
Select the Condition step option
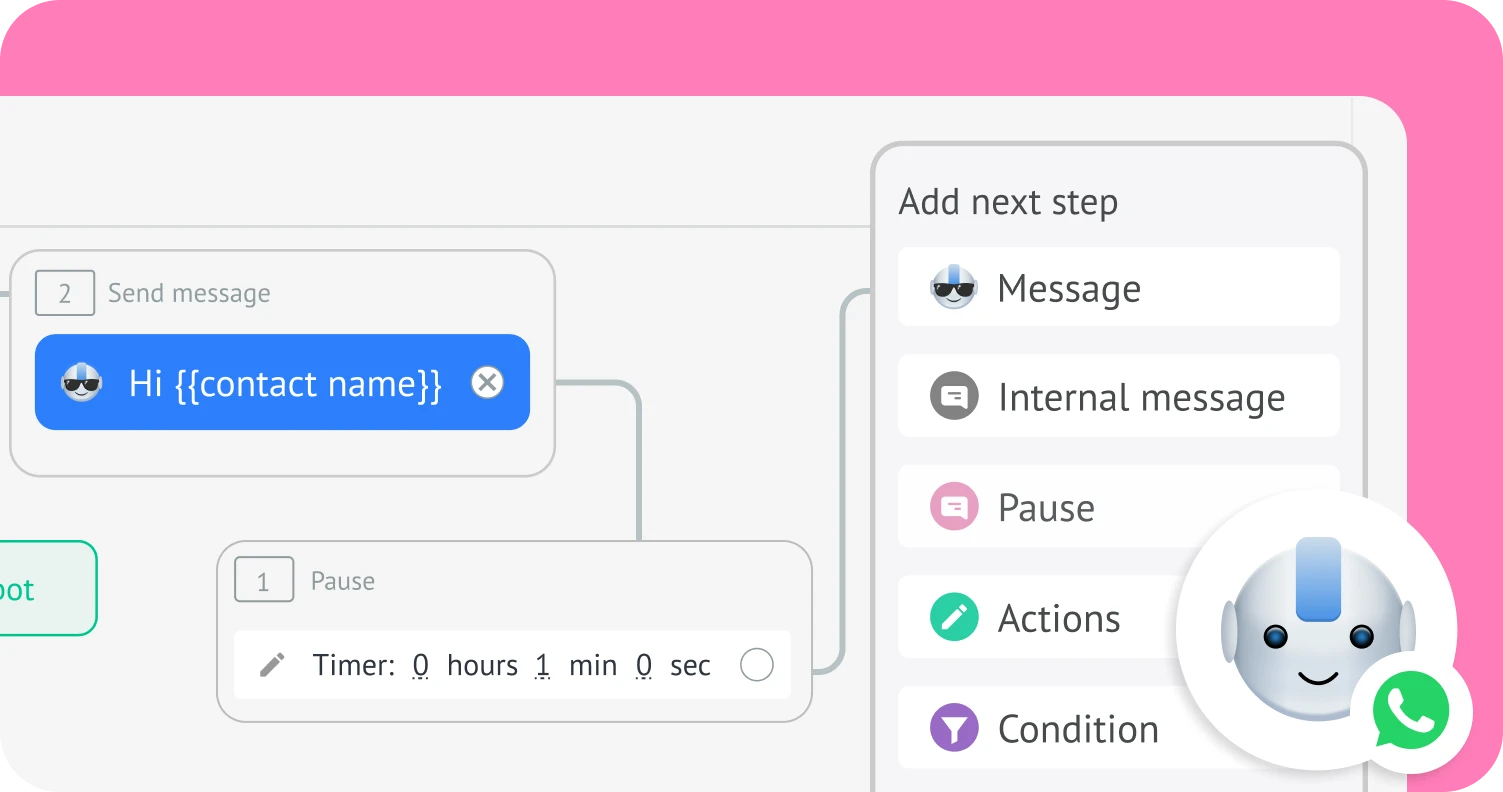1078,728
